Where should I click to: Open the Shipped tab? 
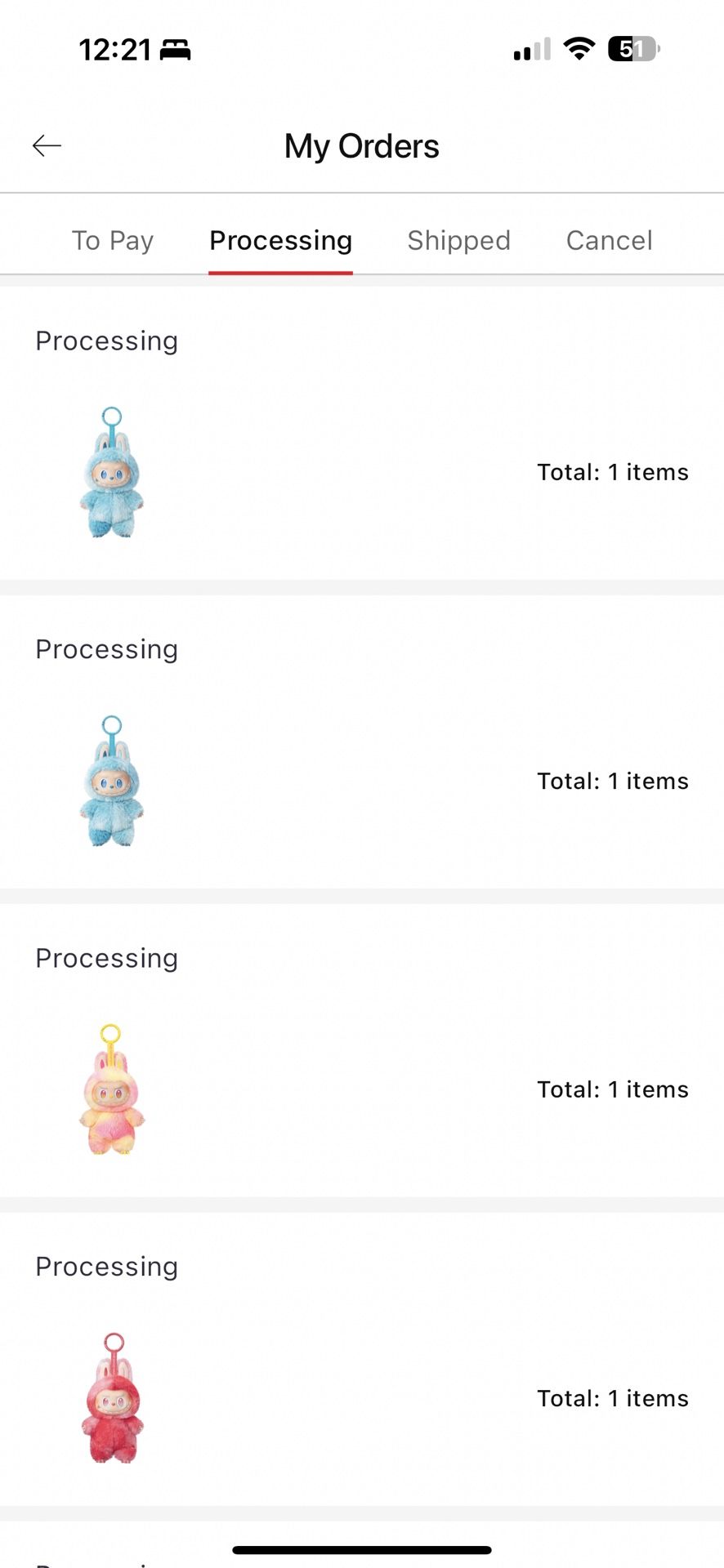(458, 241)
